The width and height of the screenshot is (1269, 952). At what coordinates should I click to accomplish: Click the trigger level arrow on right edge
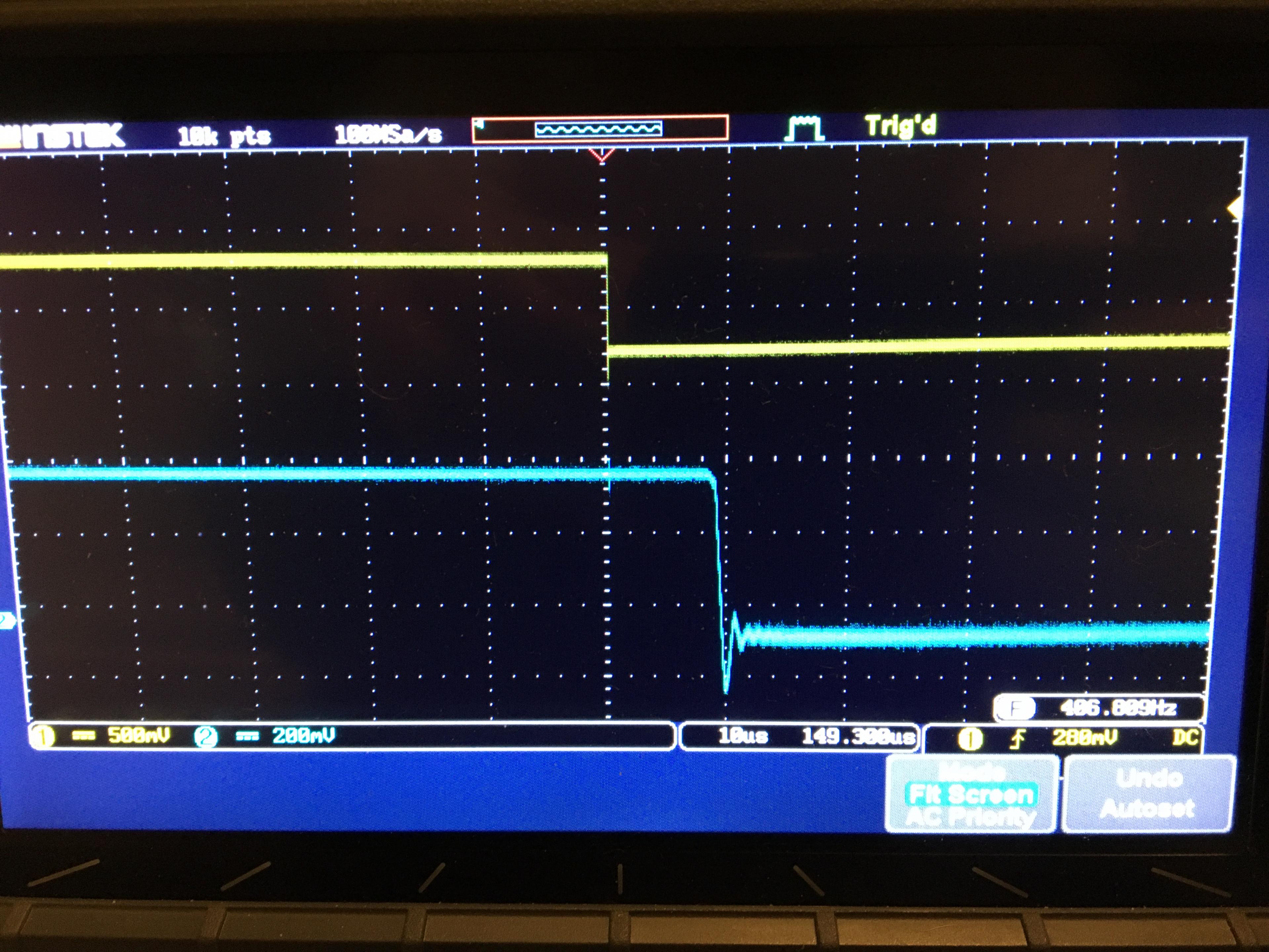[x=1233, y=208]
